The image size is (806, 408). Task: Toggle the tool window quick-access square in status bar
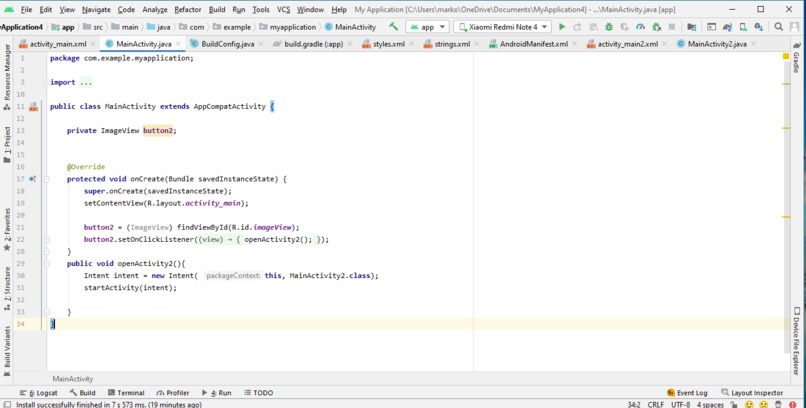coord(7,404)
